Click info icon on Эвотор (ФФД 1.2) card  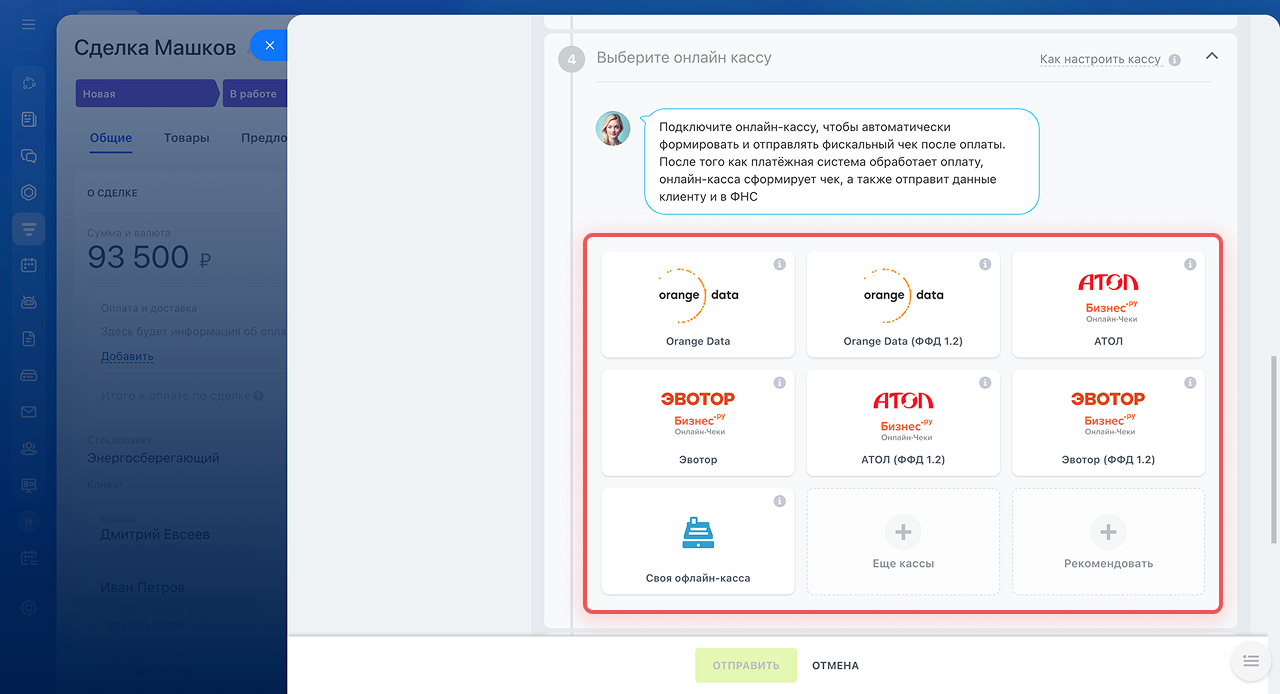[x=1190, y=383]
